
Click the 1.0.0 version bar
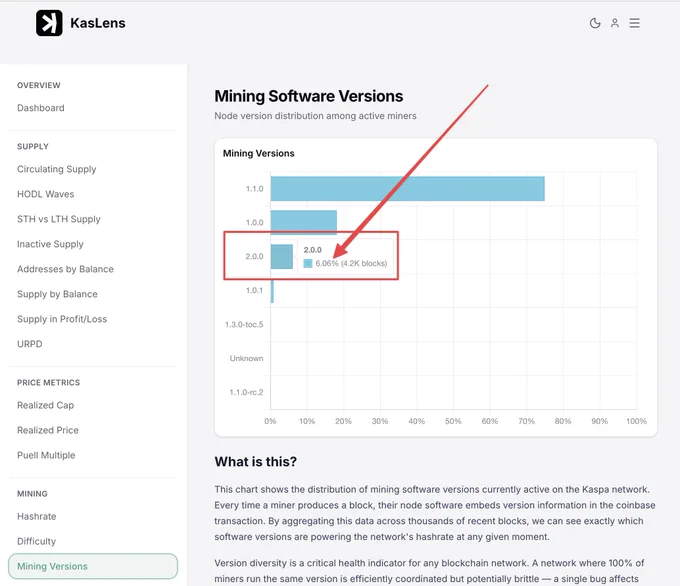(304, 223)
